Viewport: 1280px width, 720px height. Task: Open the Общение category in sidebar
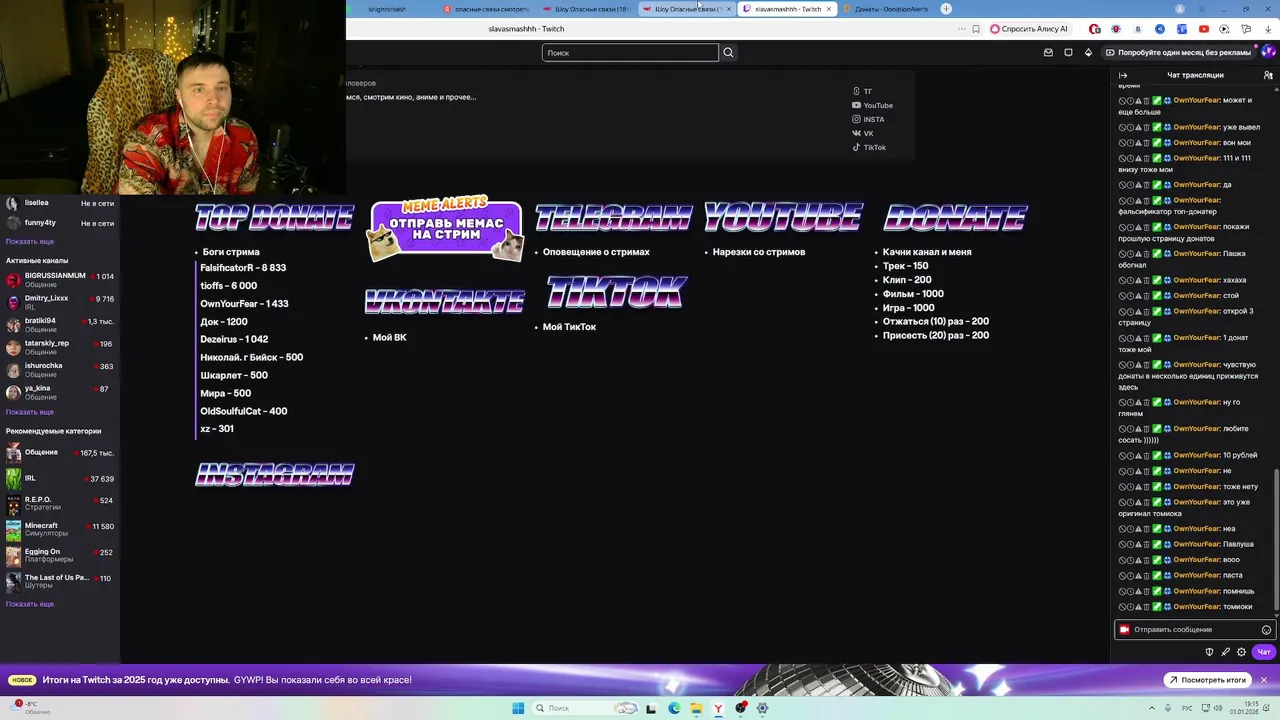click(x=60, y=453)
